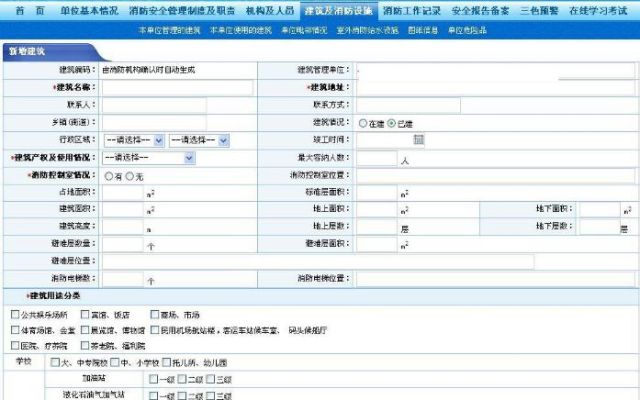Focus the 建筑面积 input field

(x=123, y=210)
